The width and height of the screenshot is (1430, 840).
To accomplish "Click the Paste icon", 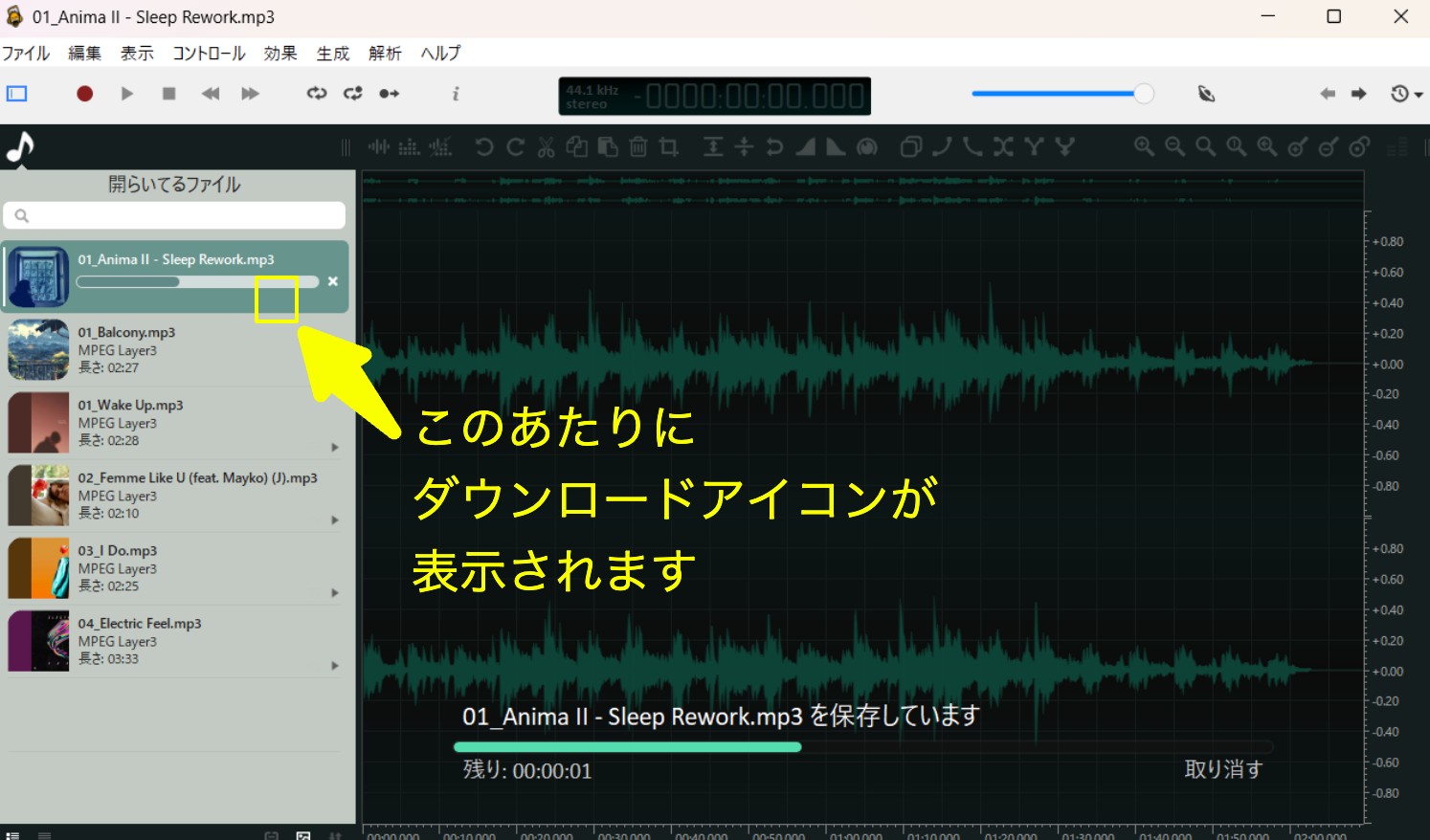I will [608, 146].
